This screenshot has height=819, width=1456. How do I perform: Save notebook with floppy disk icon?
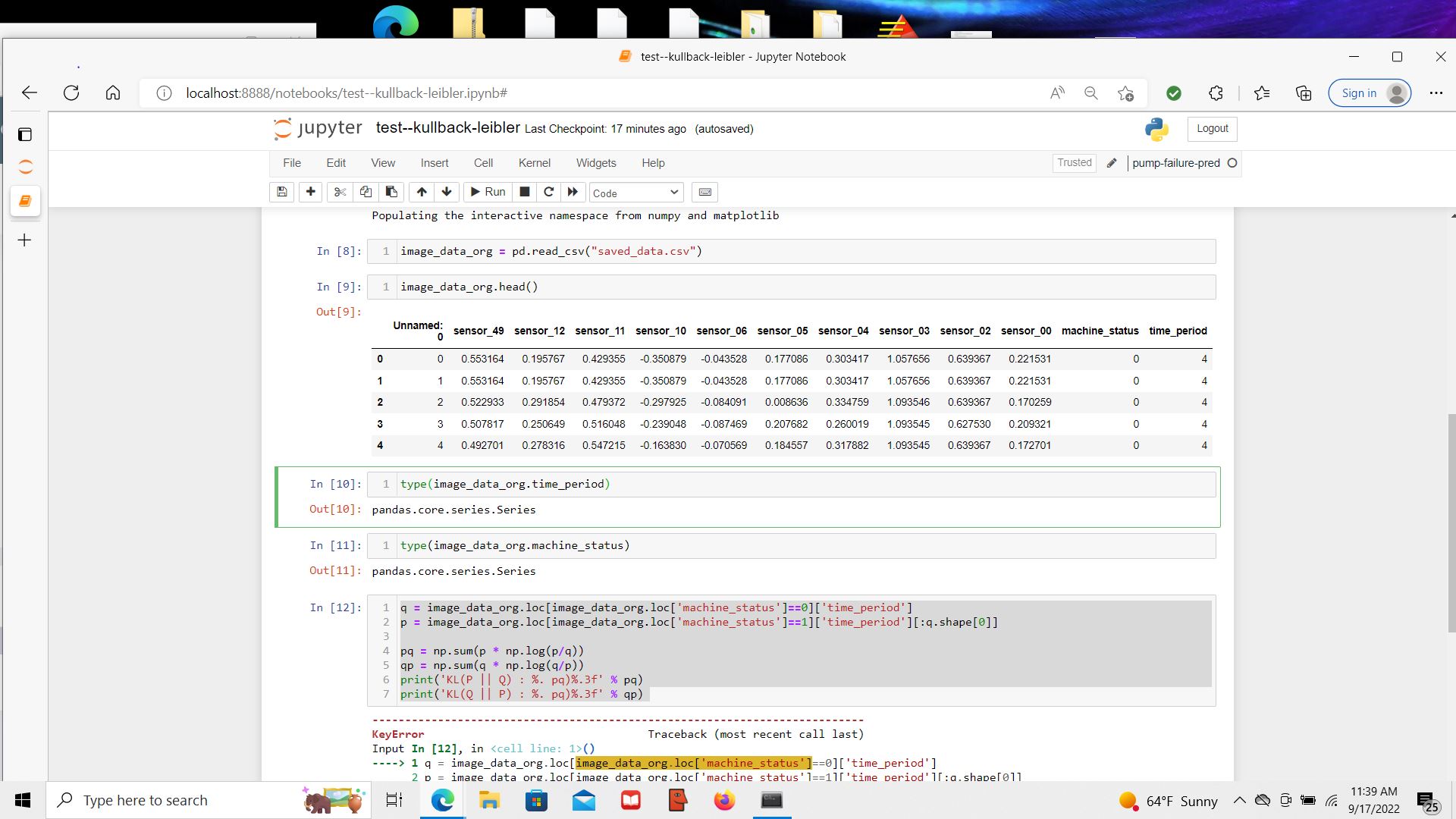[x=282, y=192]
